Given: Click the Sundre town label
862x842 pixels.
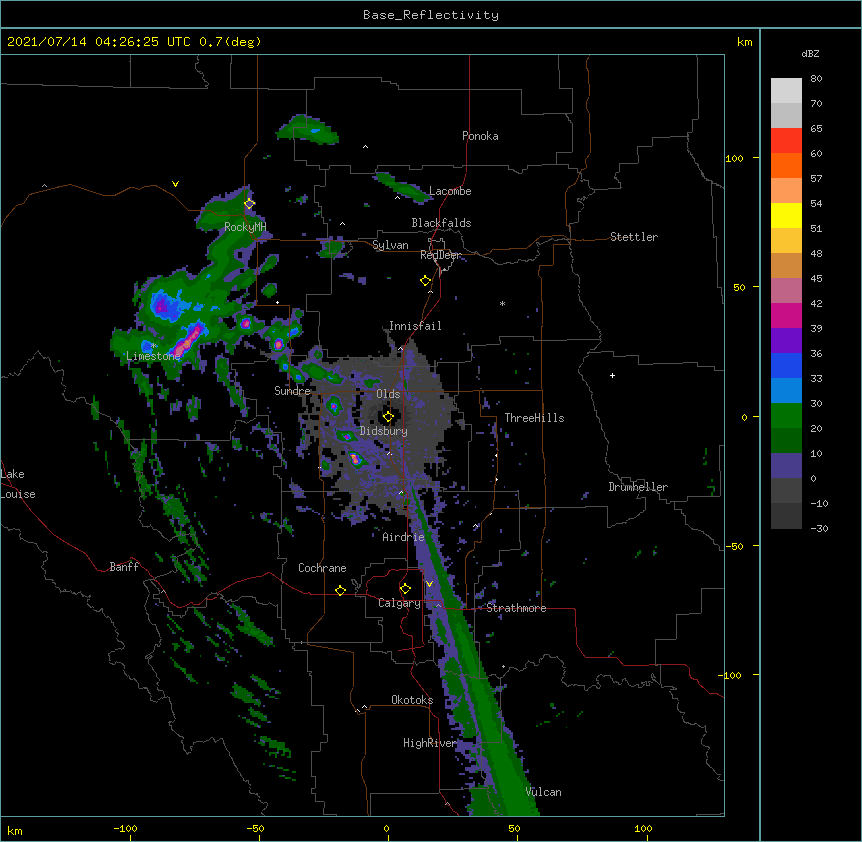Looking at the screenshot, I should [x=292, y=391].
